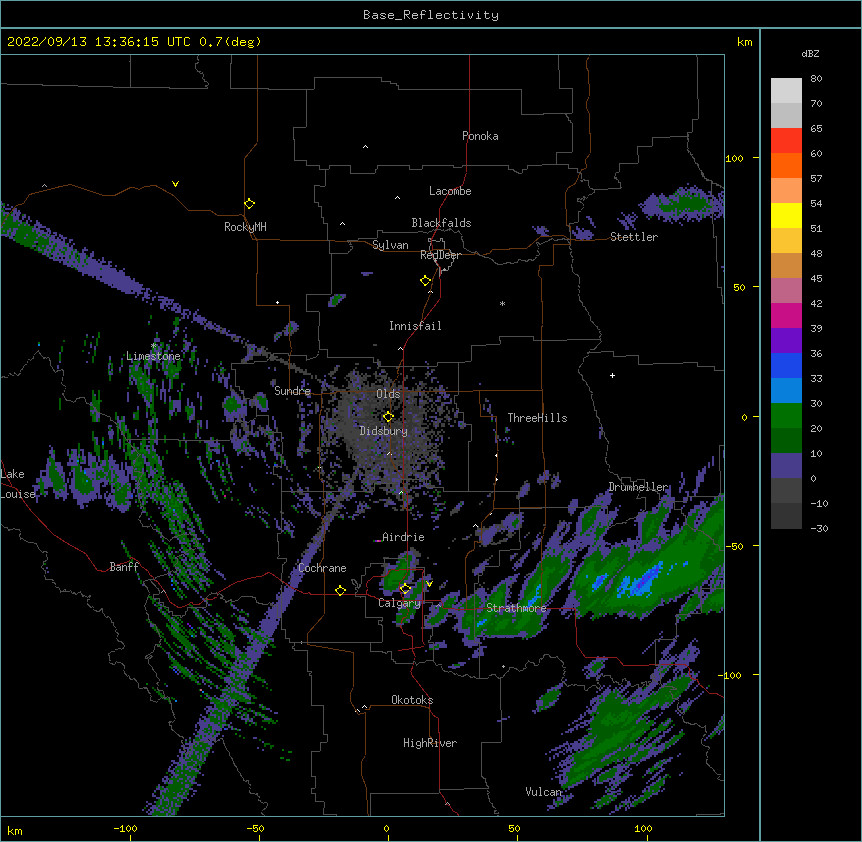Screen dimensions: 862x842
Task: Click the Airdrie label
Action: [403, 537]
